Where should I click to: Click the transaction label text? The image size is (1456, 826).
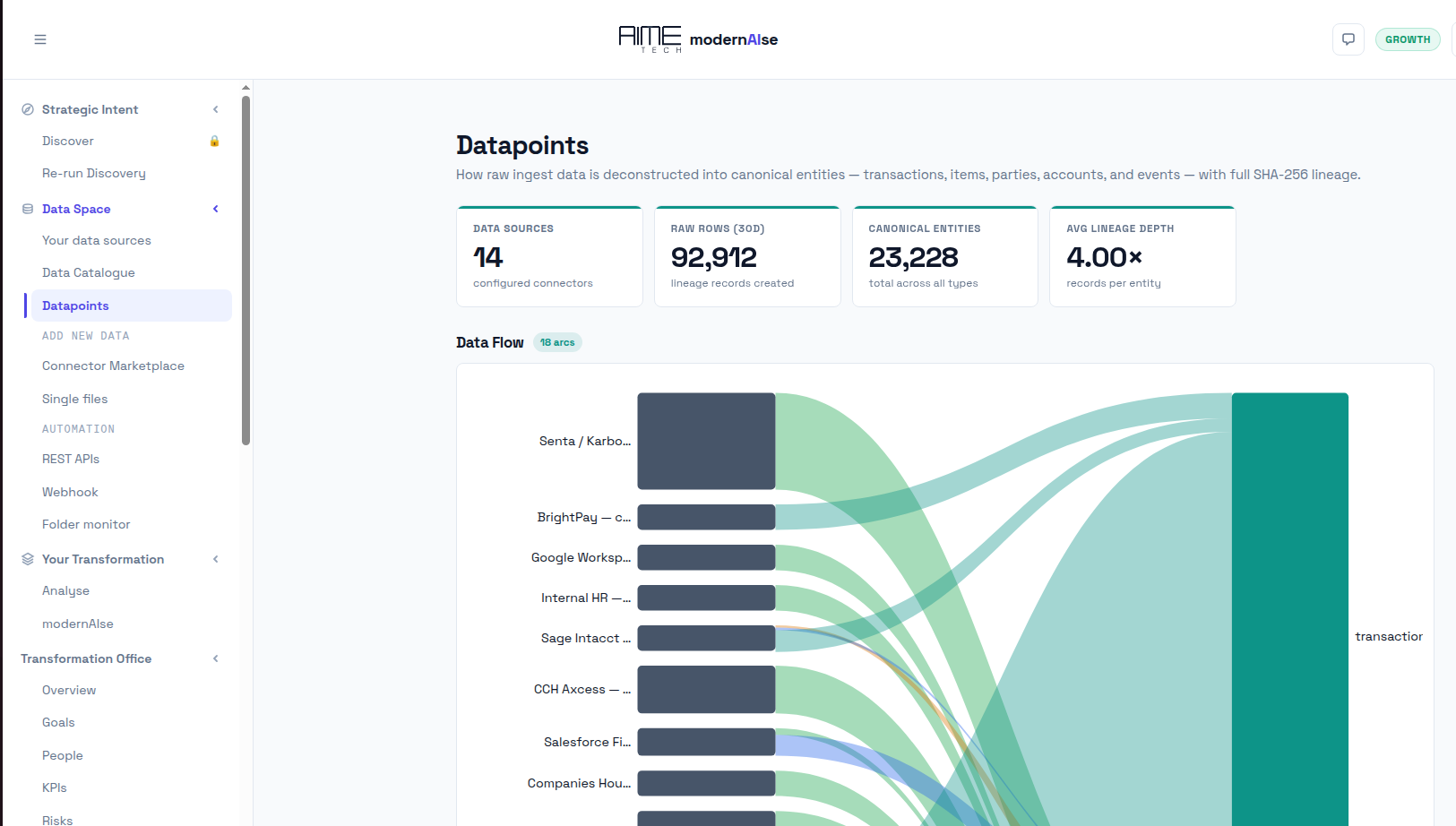(x=1389, y=636)
